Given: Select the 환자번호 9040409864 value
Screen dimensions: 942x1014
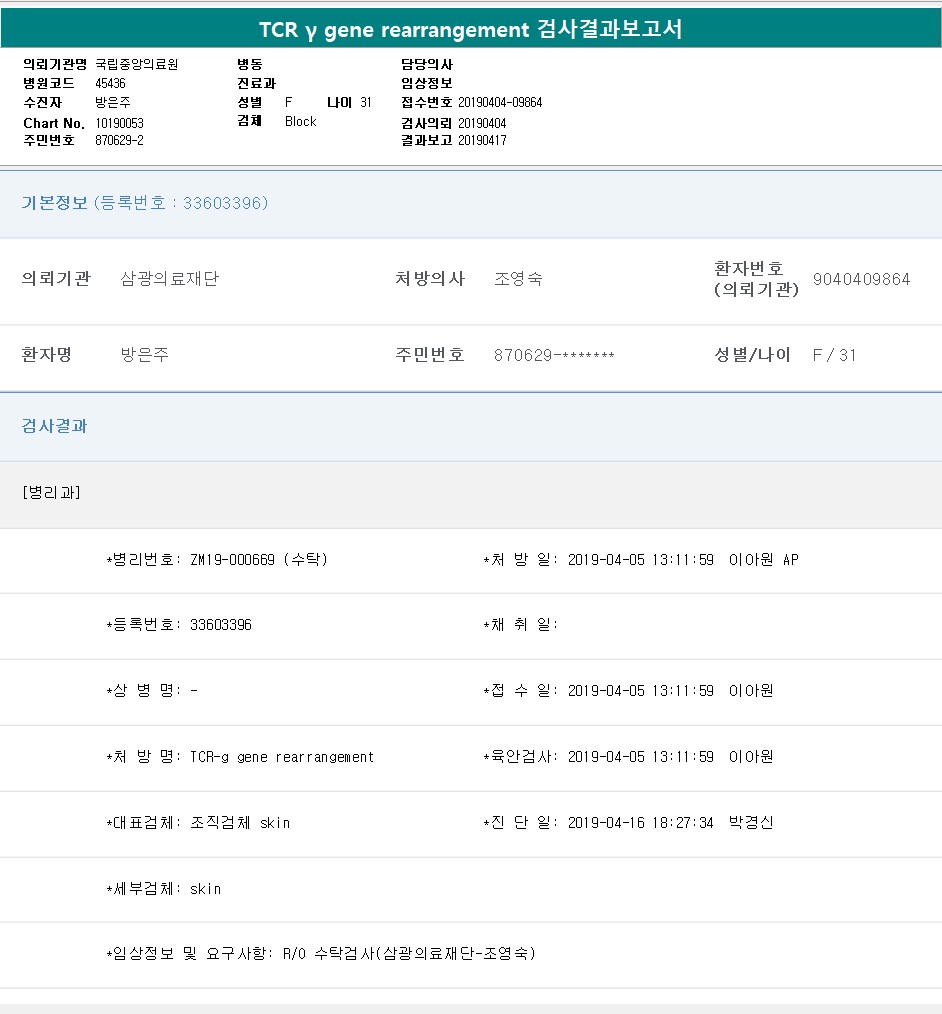Looking at the screenshot, I should click(x=861, y=280).
